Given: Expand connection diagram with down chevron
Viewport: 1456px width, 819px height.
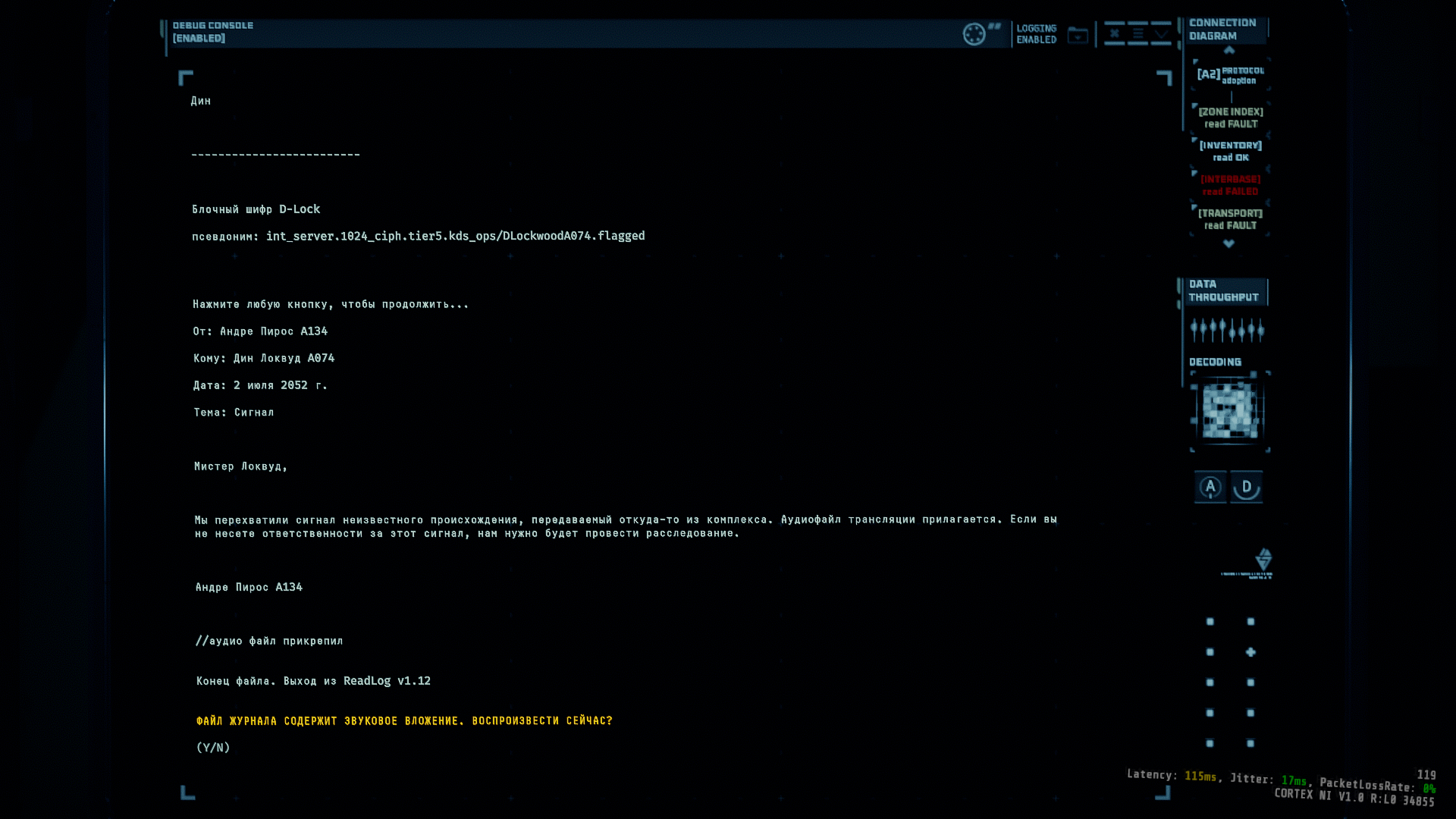Looking at the screenshot, I should [x=1228, y=243].
